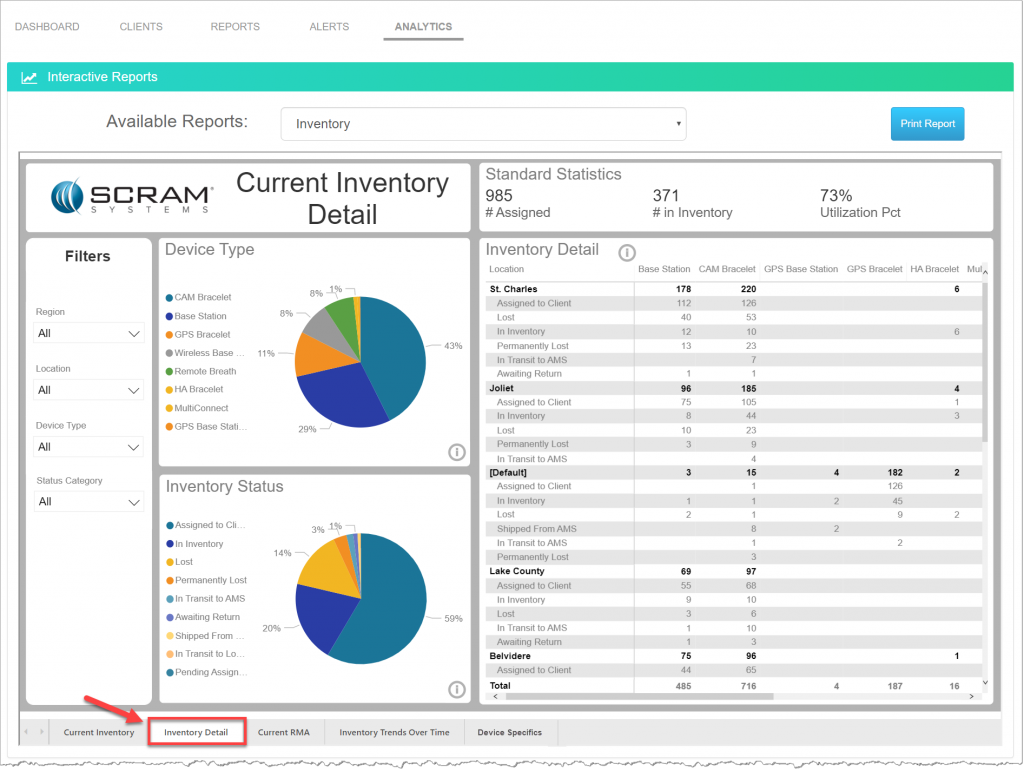
Task: Open the ALERTS section in the top navigation
Action: tap(329, 27)
